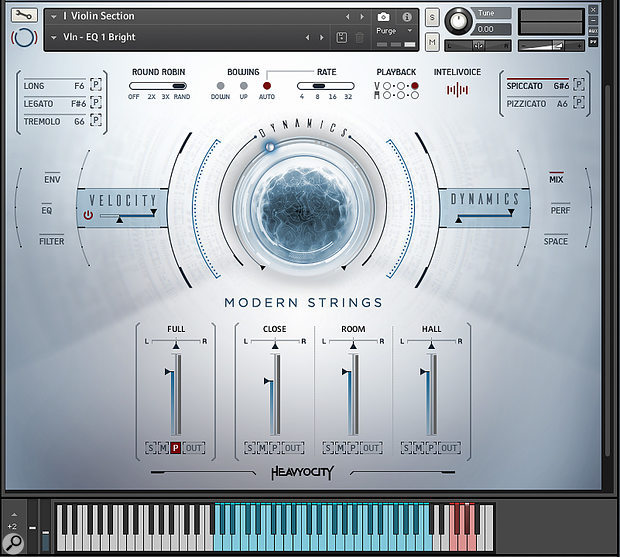Open the wrench instrument edit mode
This screenshot has width=620, height=557.
(x=24, y=15)
